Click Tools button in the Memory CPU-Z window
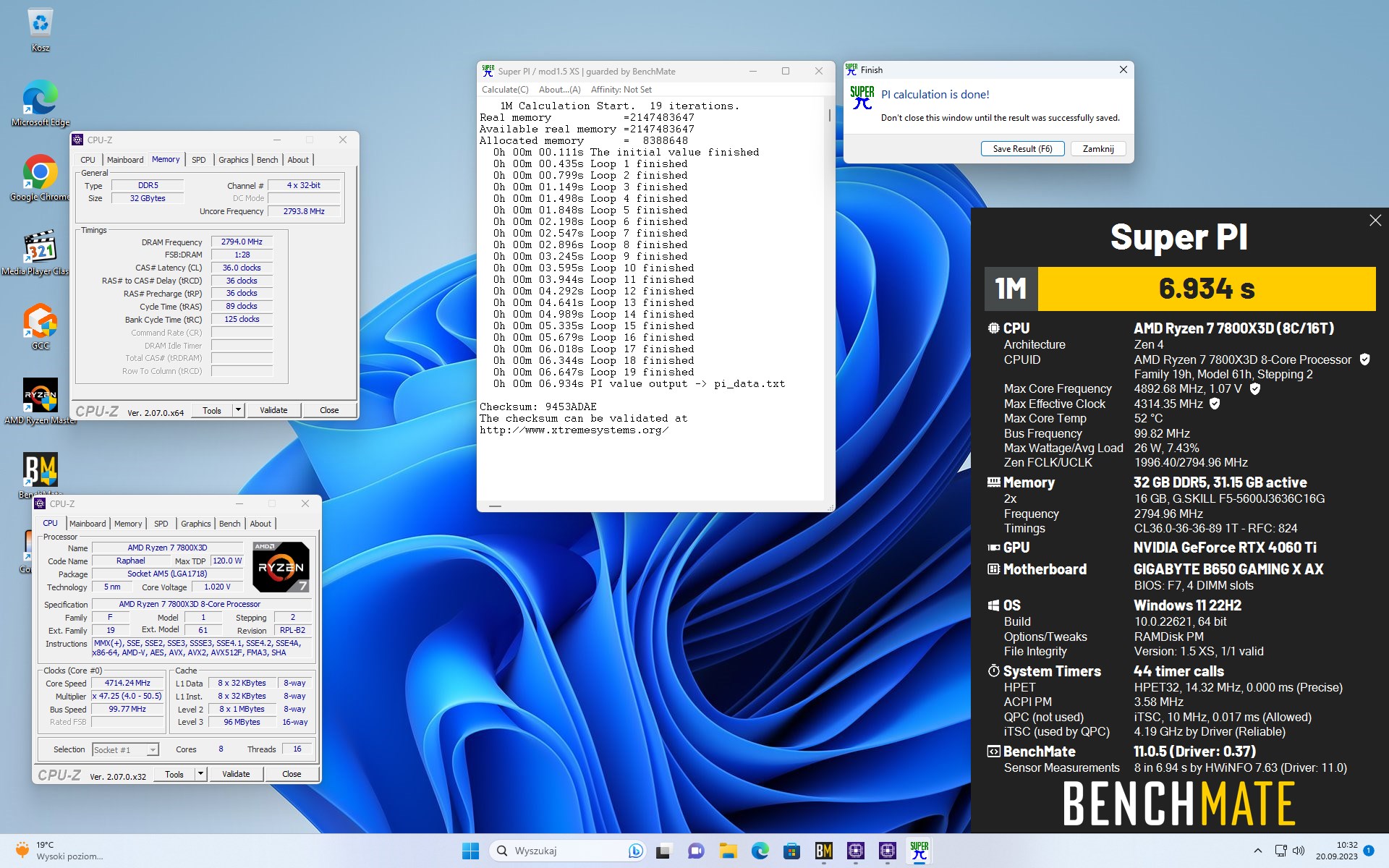The height and width of the screenshot is (868, 1389). [x=212, y=410]
